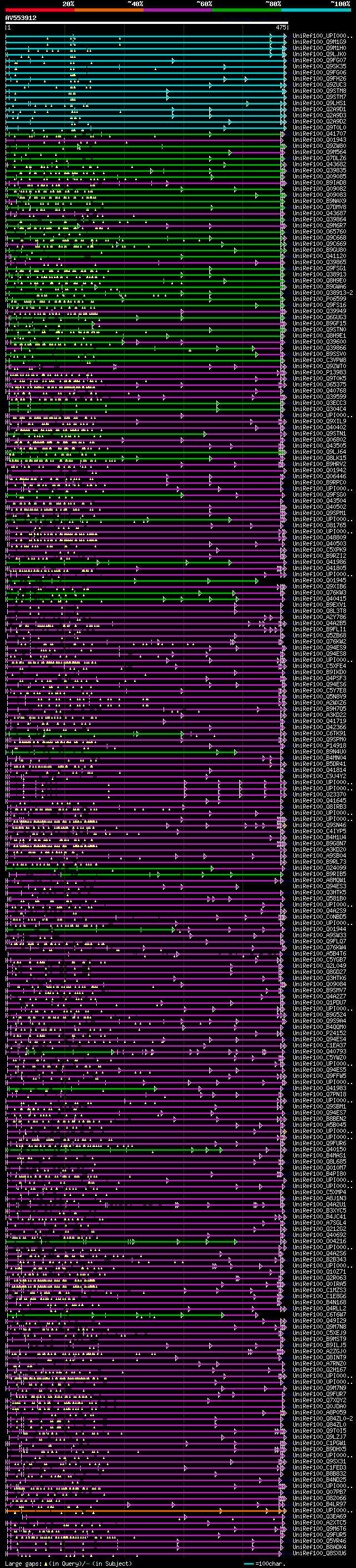Select the UniRef100_Q9FSG1 label

319,269
